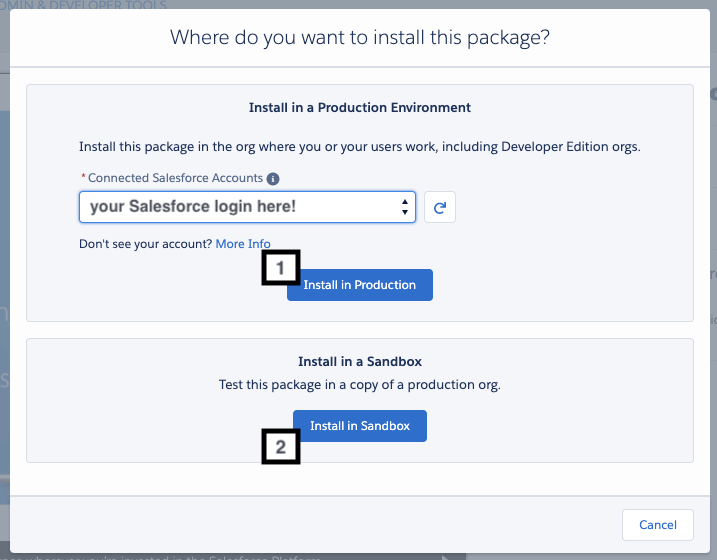
Task: Cancel the install package dialog
Action: [658, 524]
